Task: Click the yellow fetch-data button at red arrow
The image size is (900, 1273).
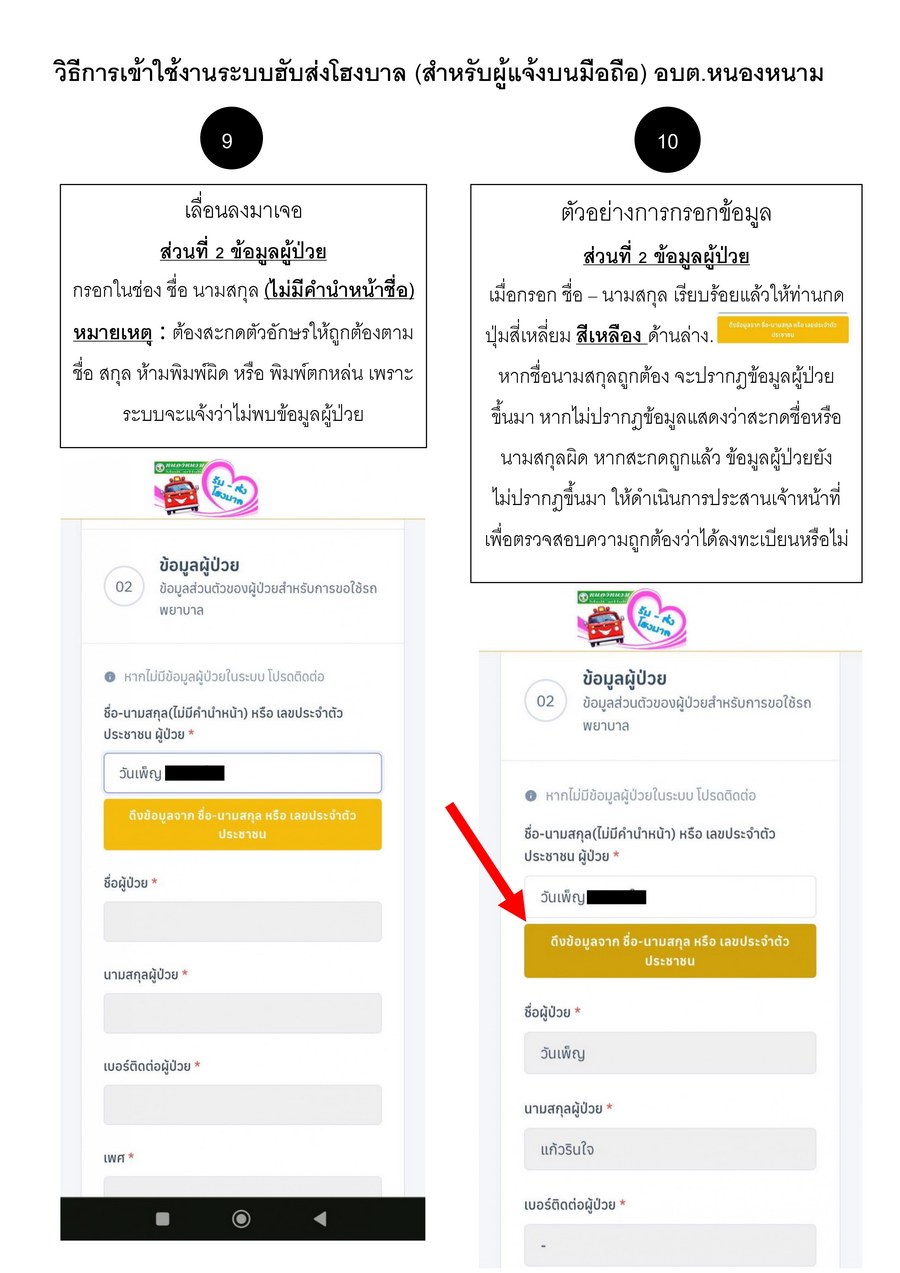Action: click(x=670, y=951)
